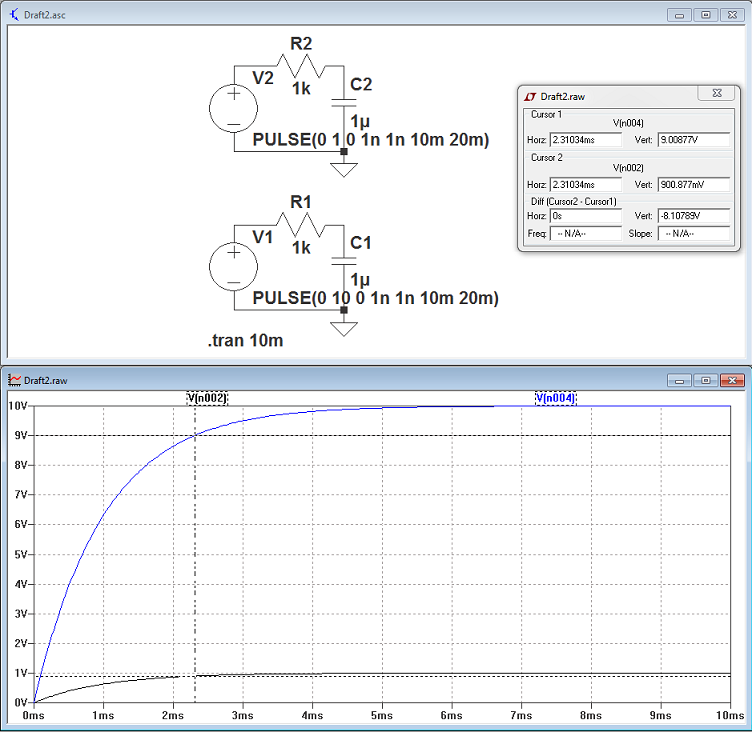752x732 pixels.
Task: Click Cursor 2 Vert field 900.877mV
Action: [693, 185]
